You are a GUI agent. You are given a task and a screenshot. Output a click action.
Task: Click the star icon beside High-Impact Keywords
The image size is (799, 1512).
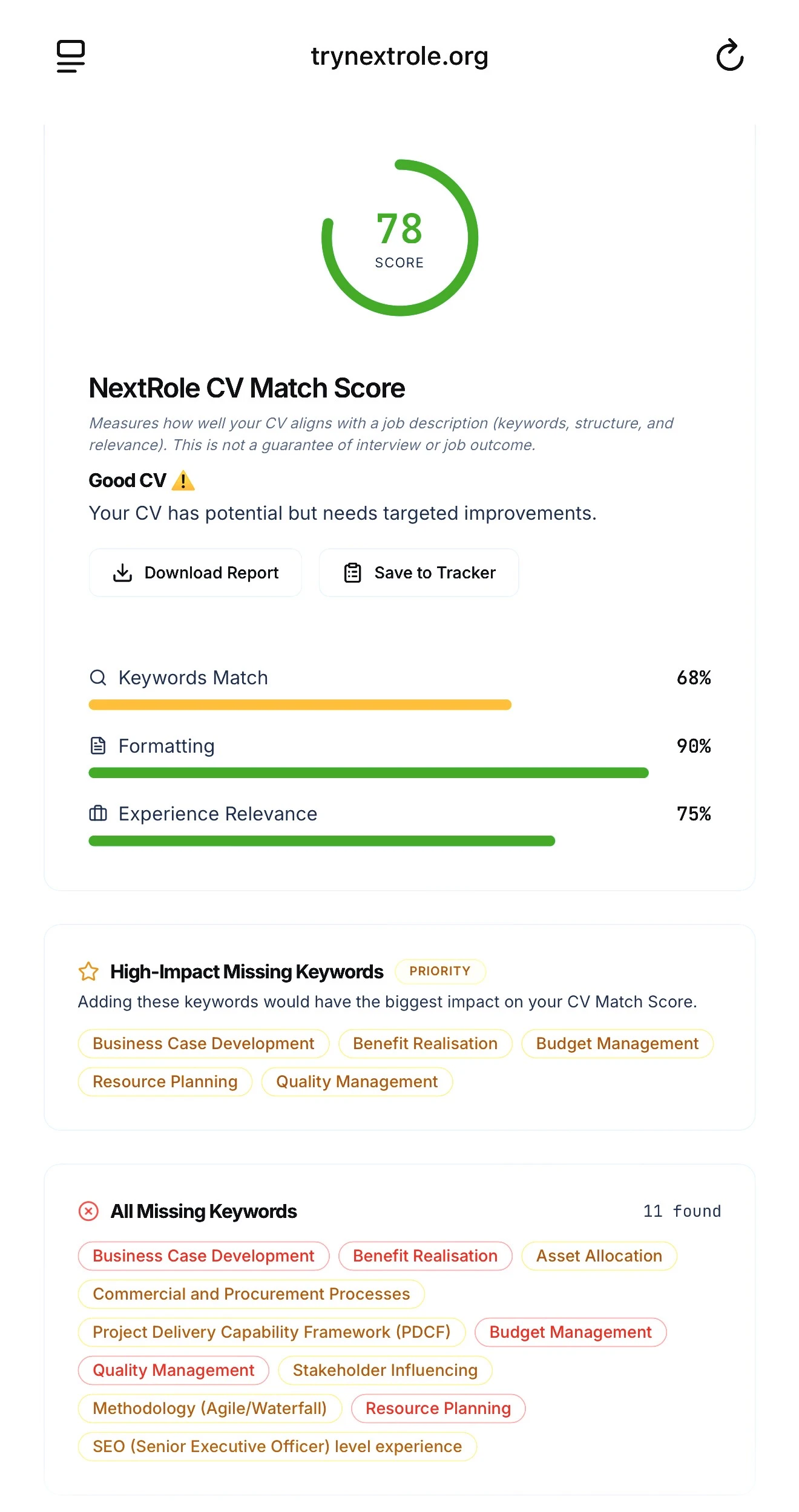[x=88, y=971]
